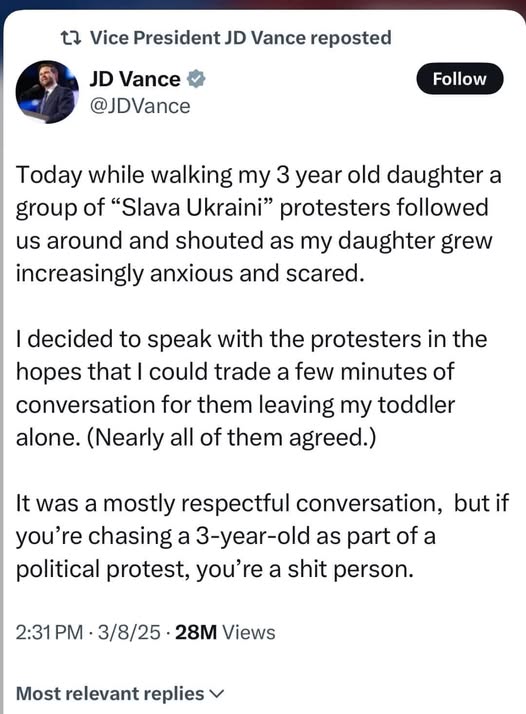This screenshot has height=714, width=526.
Task: Click the dark banner above the tweet card
Action: tap(263, 4)
